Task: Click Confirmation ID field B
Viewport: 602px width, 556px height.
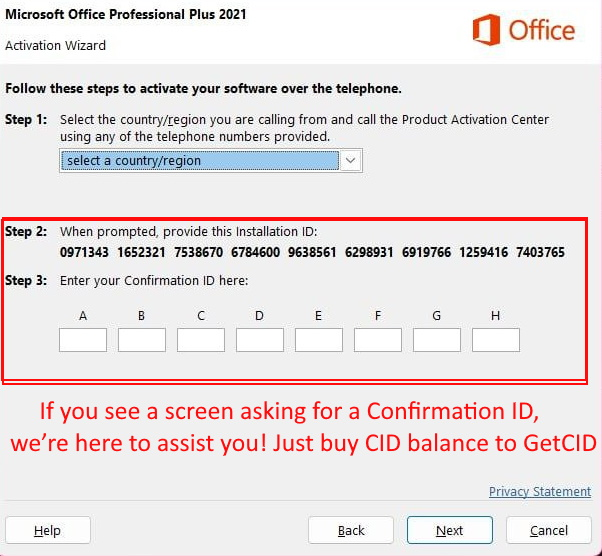Action: pos(142,340)
